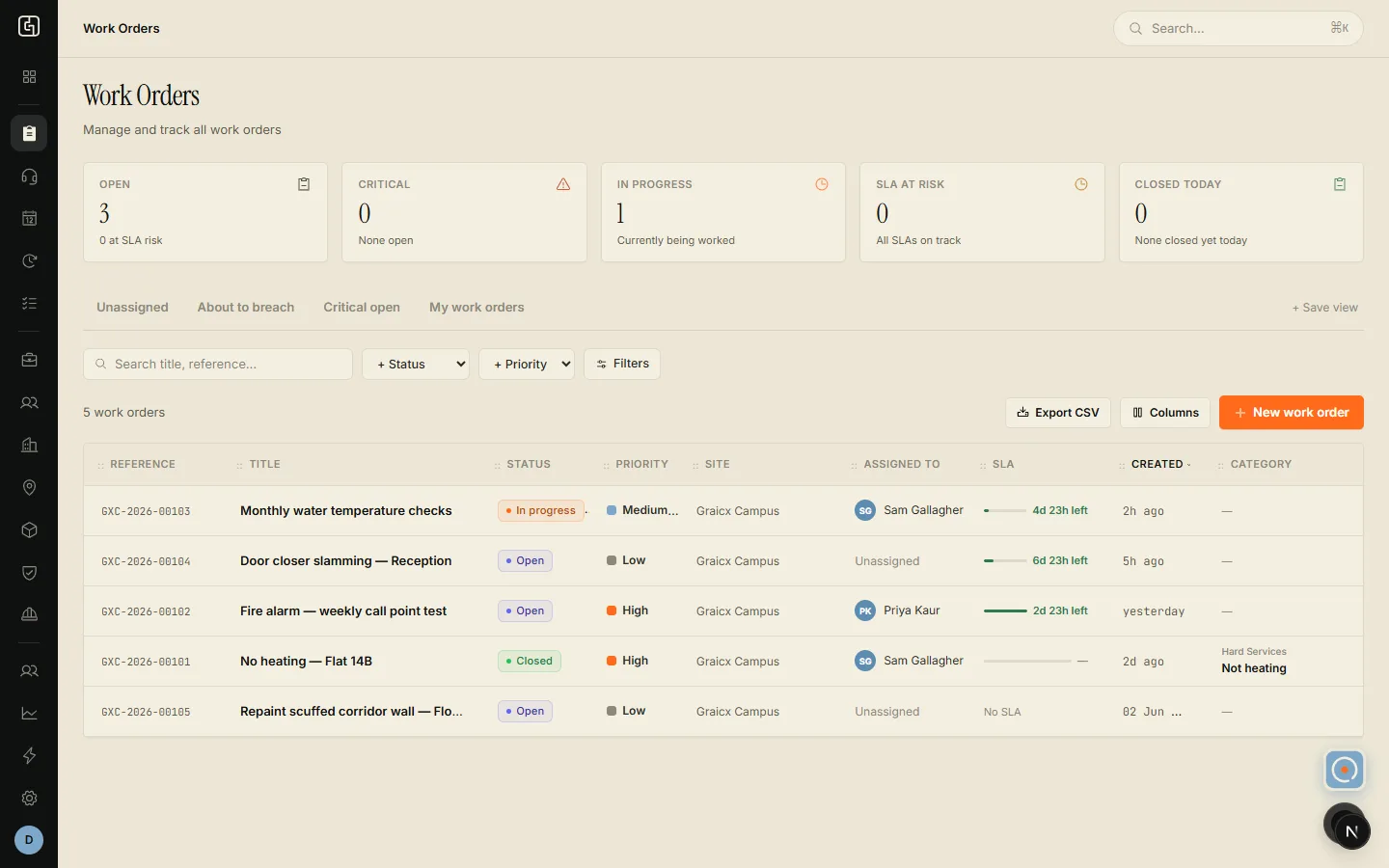Click the clipboard icon on the Open card
Viewport: 1389px width, 868px height.
[304, 184]
